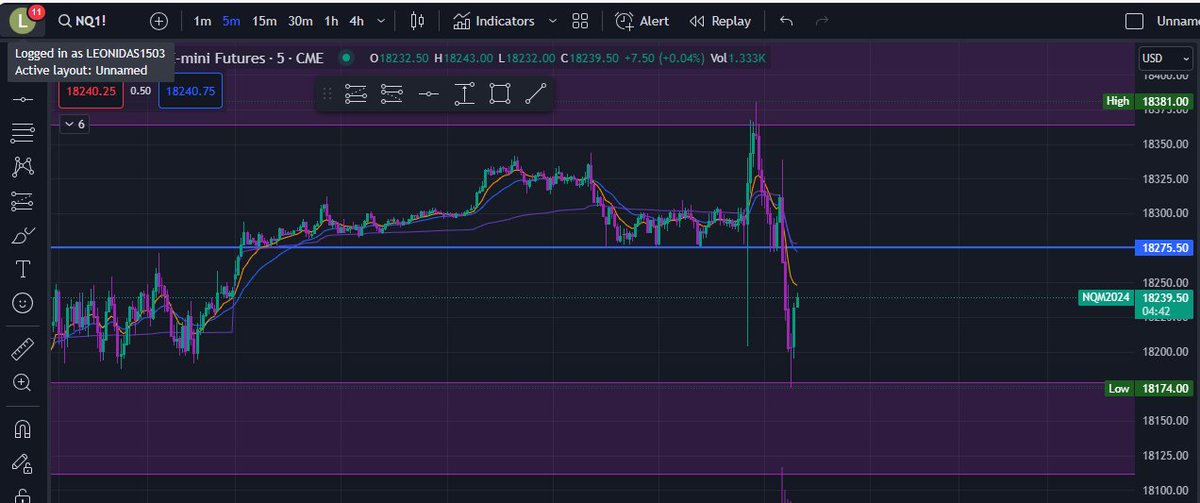This screenshot has height=503, width=1200.
Task: Click the green market status dot
Action: tap(347, 58)
